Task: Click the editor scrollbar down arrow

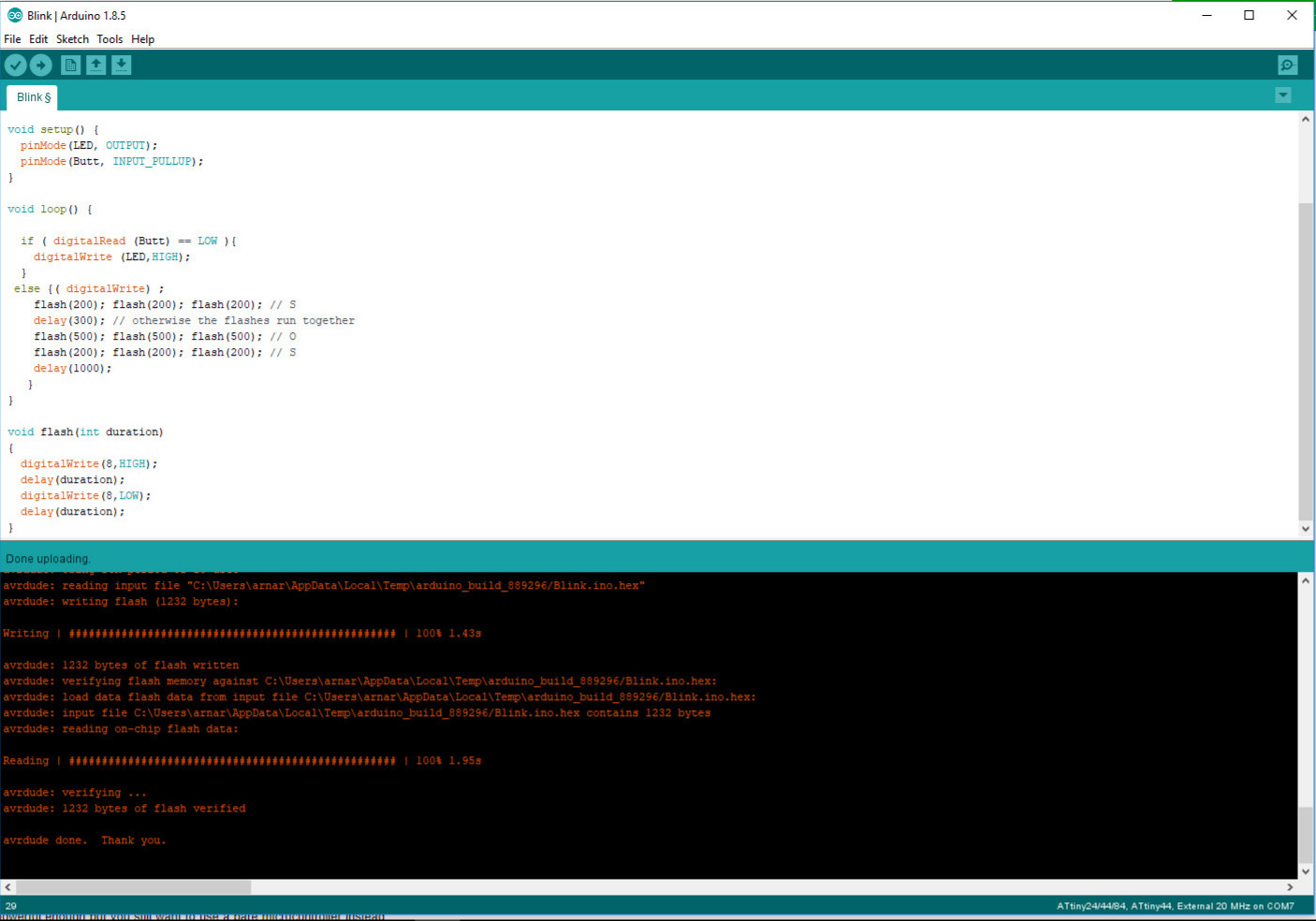Action: (x=1306, y=529)
